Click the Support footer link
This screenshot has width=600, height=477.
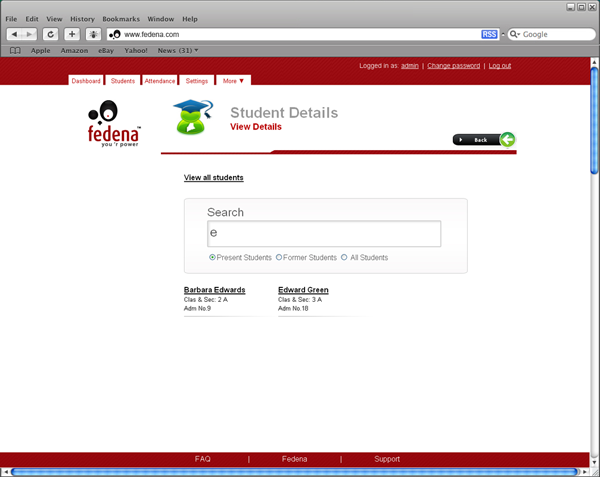coord(387,459)
